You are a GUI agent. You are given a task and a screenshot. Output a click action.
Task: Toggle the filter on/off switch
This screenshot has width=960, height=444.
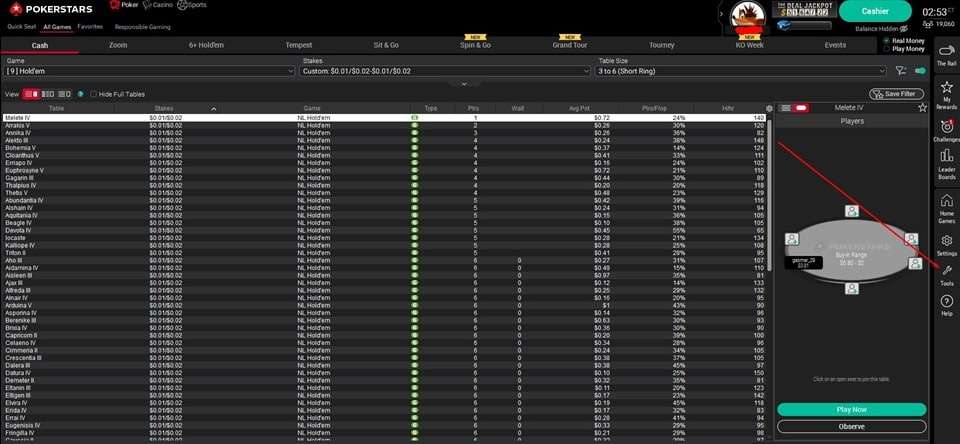coord(919,71)
